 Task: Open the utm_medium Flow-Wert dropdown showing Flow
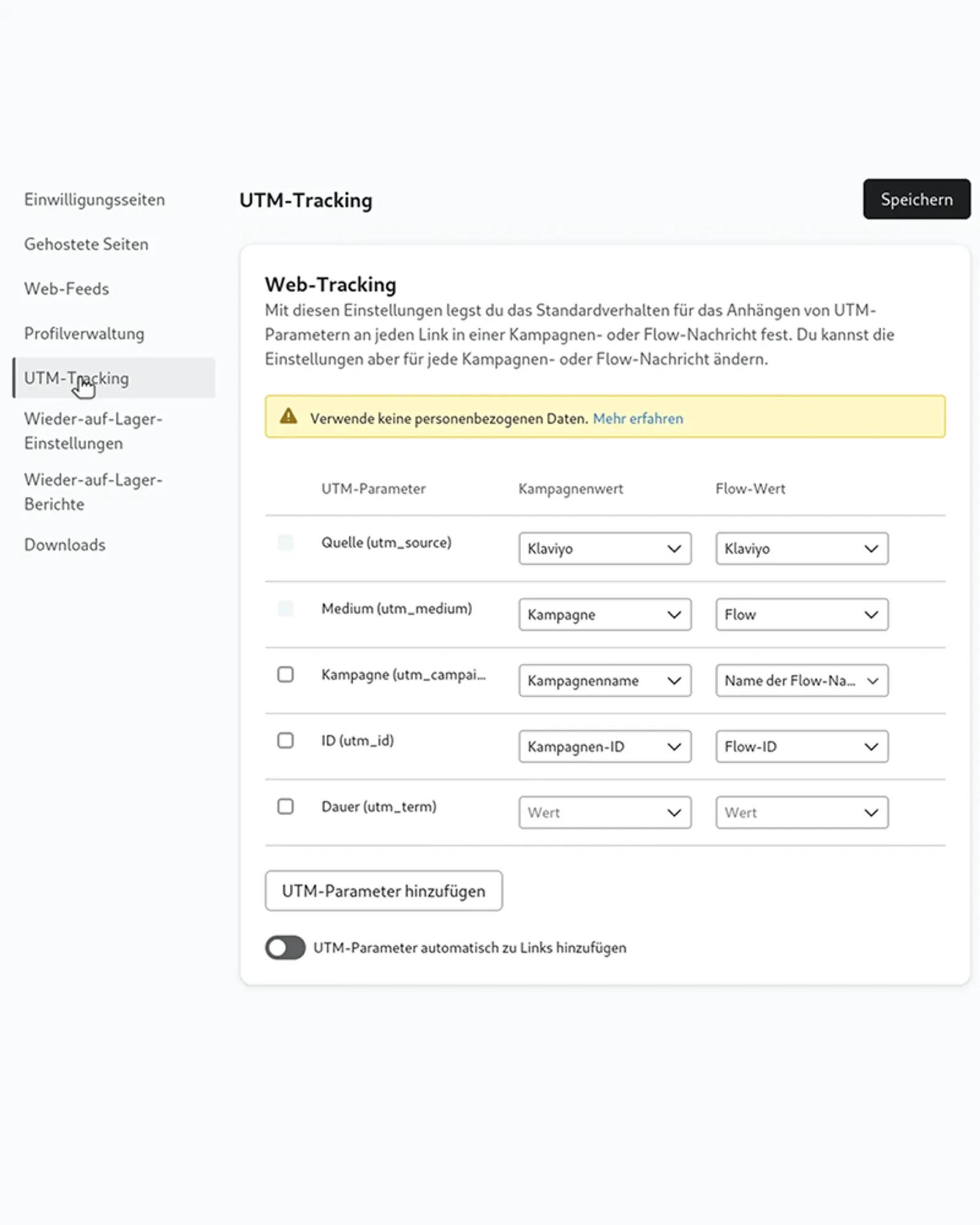coord(802,614)
